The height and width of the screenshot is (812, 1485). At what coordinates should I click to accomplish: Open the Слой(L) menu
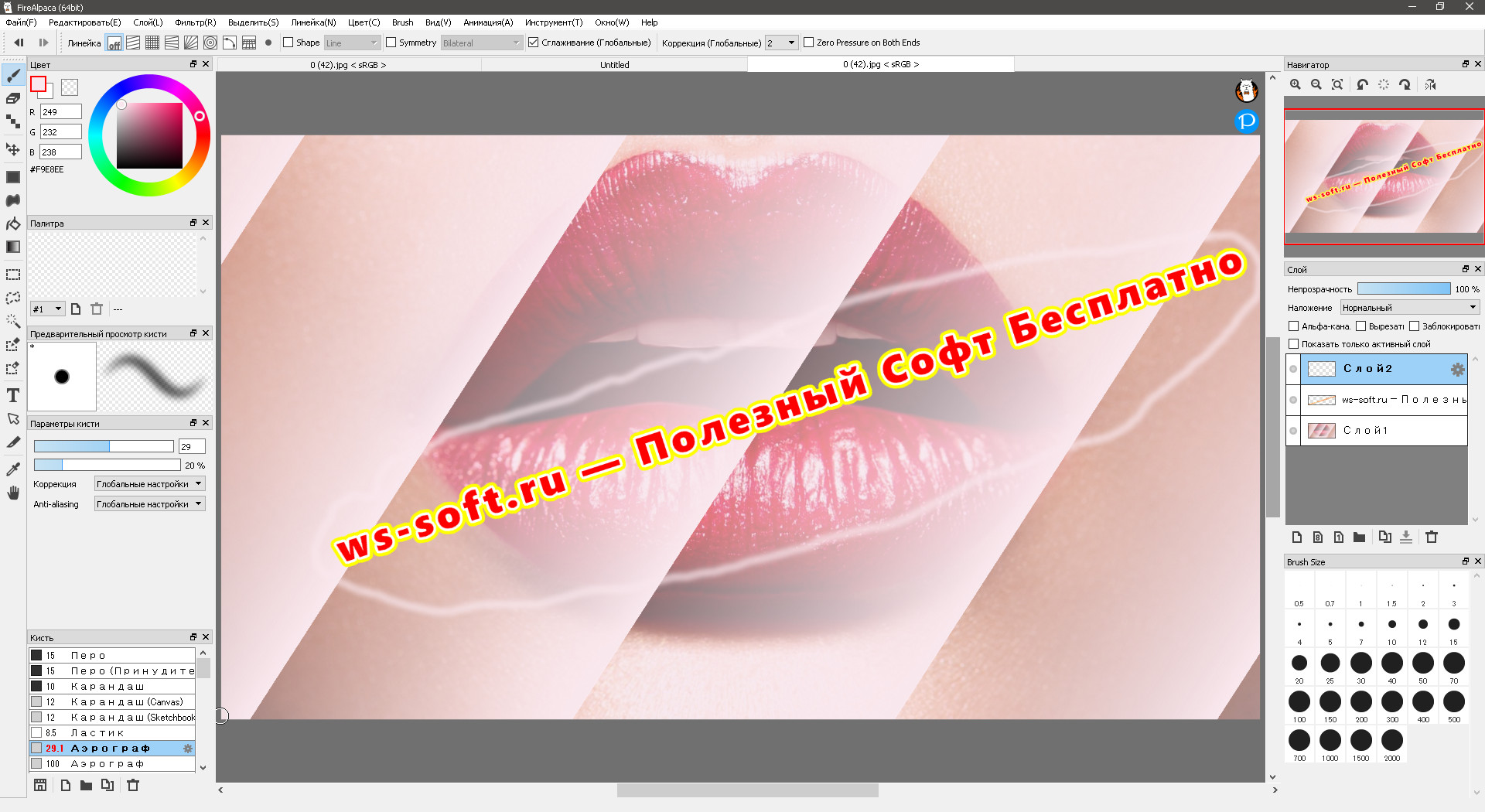tap(148, 22)
